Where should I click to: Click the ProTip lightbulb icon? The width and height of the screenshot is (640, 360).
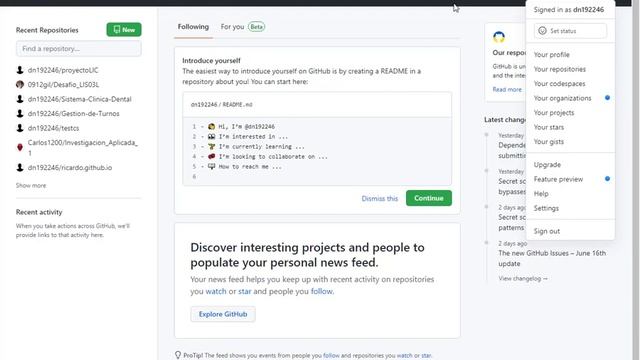178,355
